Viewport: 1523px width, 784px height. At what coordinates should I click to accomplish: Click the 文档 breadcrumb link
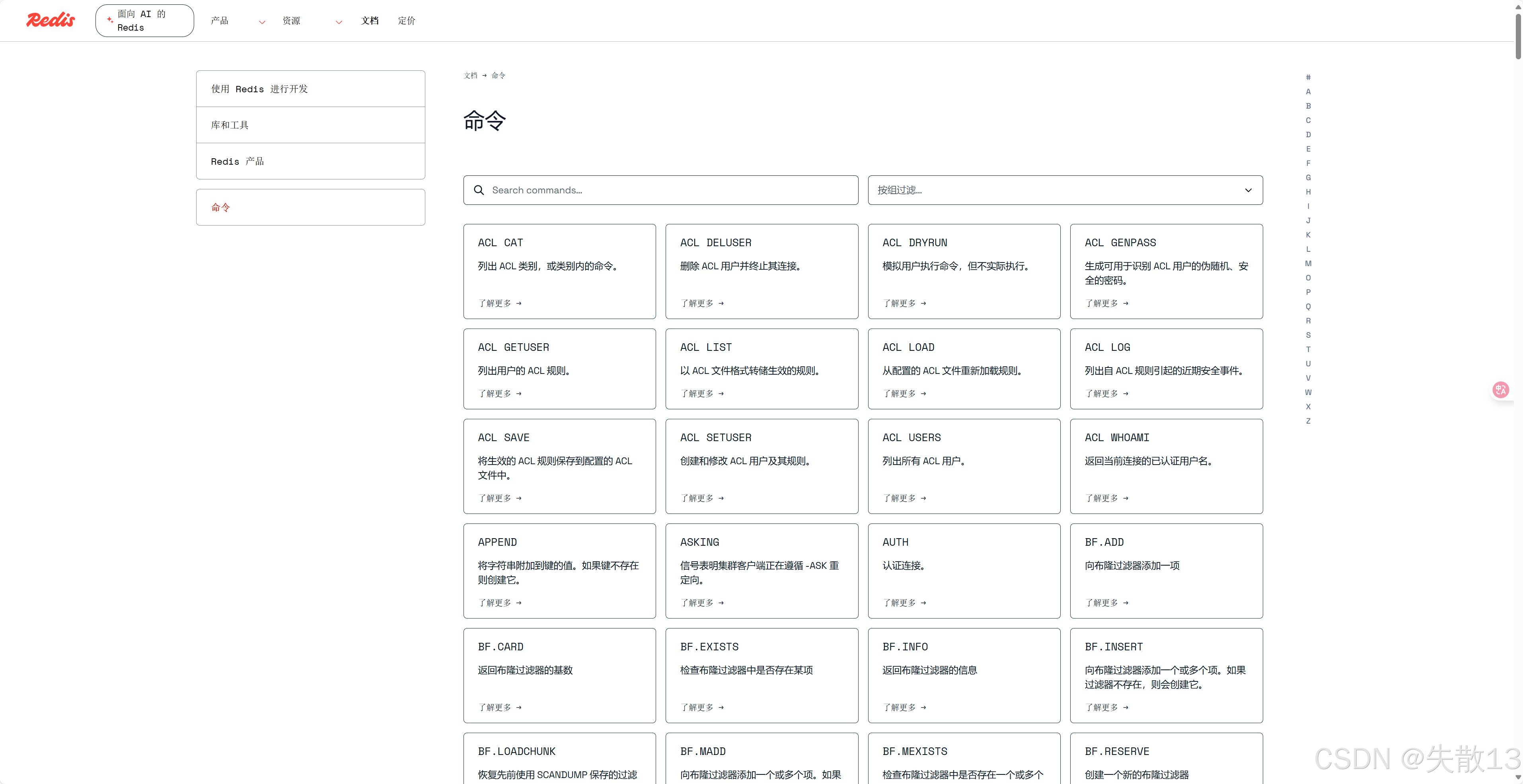(471, 75)
